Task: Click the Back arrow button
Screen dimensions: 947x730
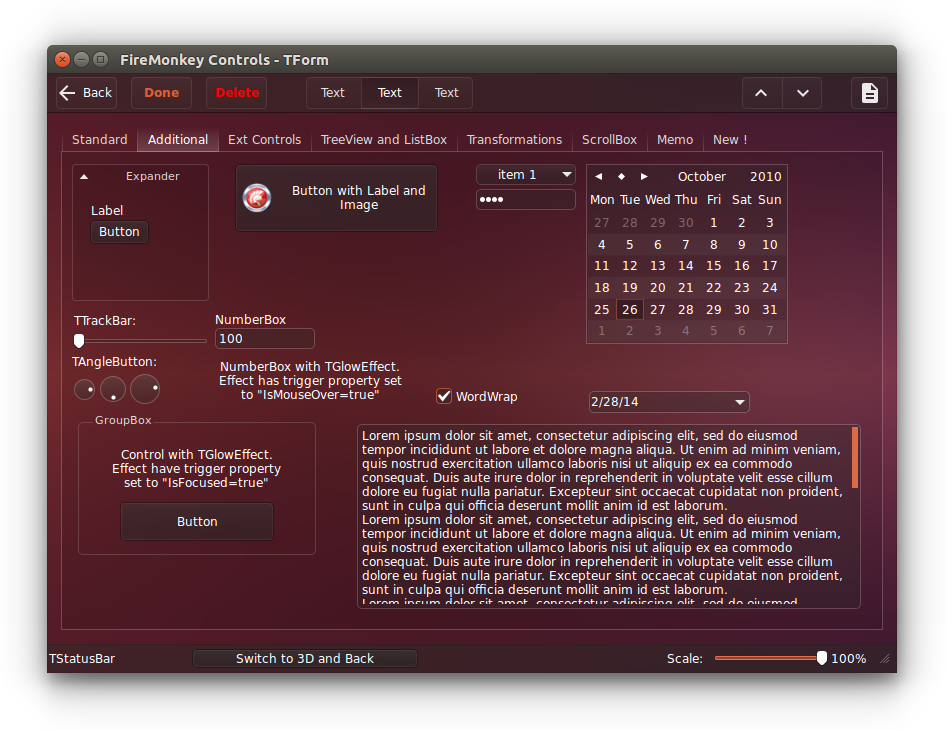Action: [x=86, y=93]
